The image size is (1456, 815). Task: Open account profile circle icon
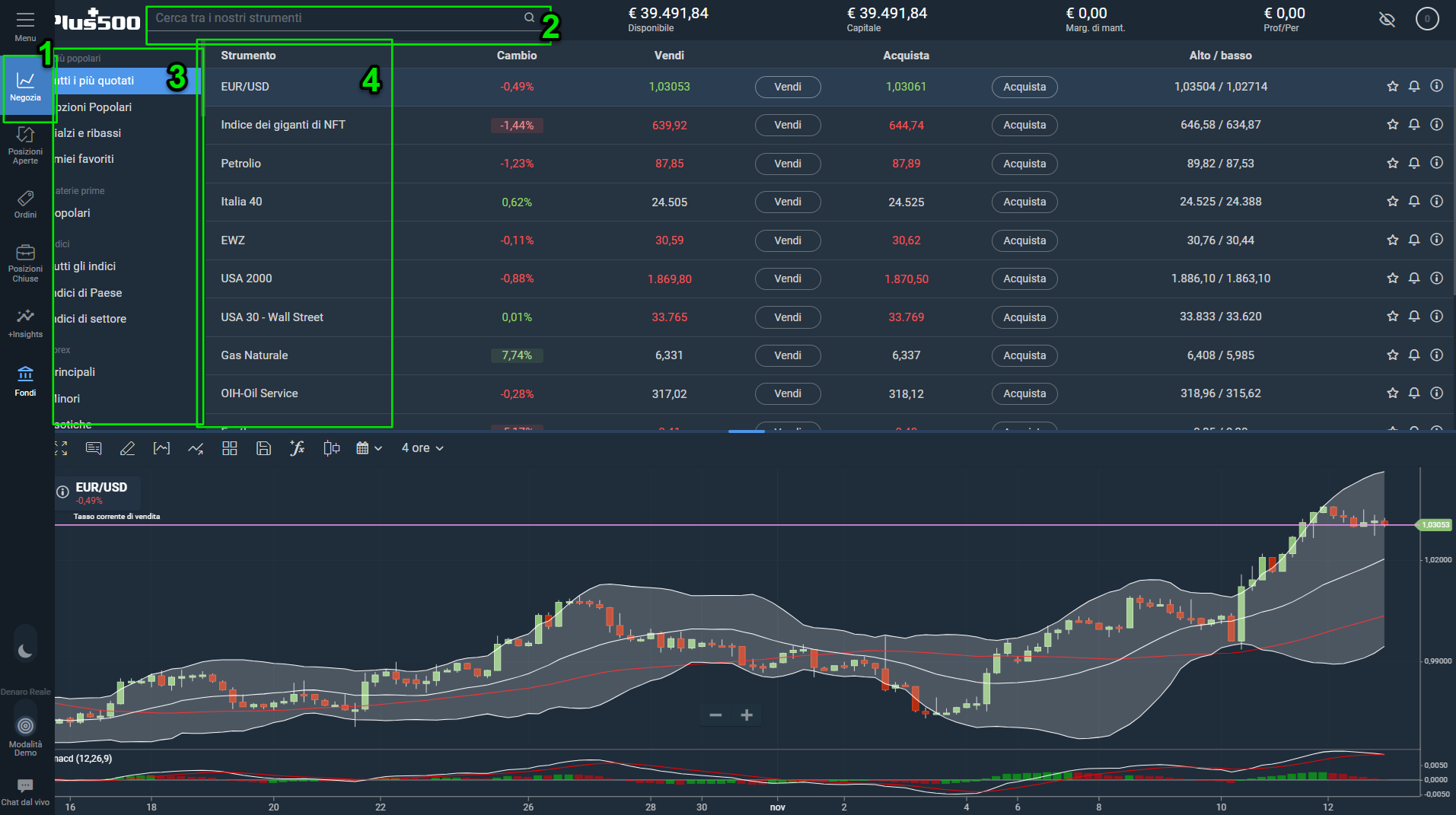click(1427, 19)
